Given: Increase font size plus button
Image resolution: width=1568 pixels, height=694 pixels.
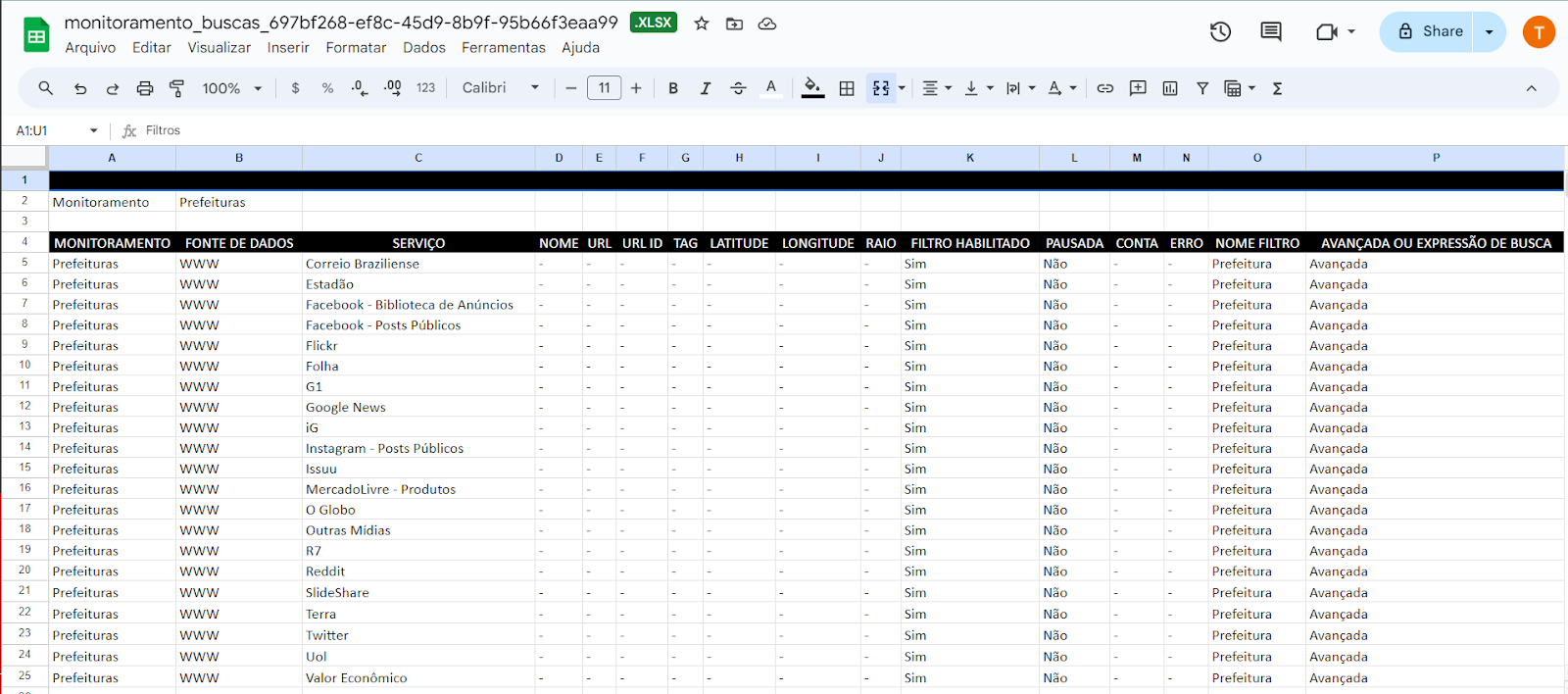Looking at the screenshot, I should pos(636,88).
